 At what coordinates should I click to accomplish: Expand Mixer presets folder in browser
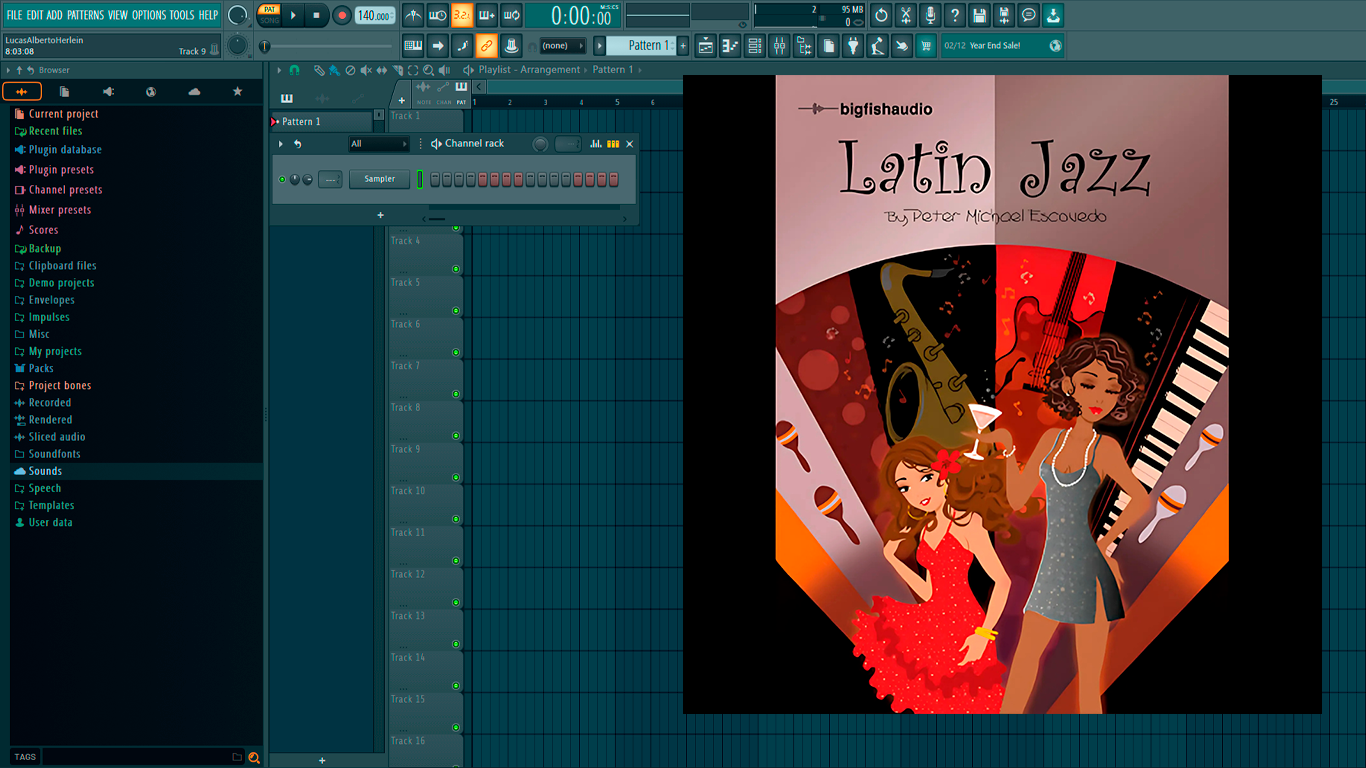[x=60, y=210]
